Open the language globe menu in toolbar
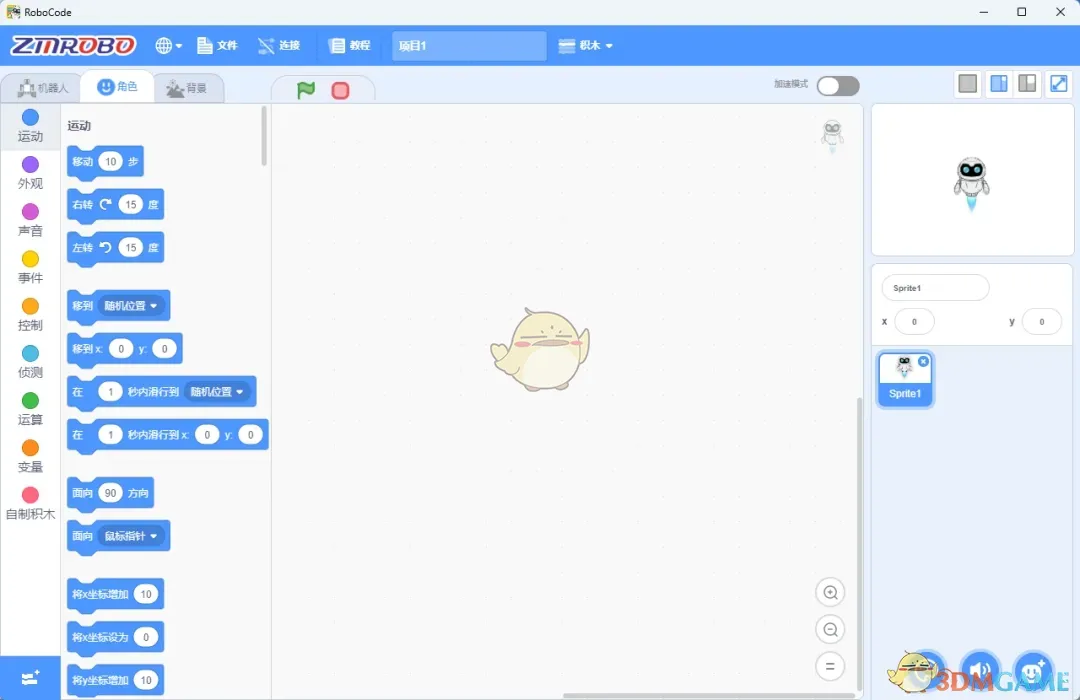1080x700 pixels. click(168, 45)
